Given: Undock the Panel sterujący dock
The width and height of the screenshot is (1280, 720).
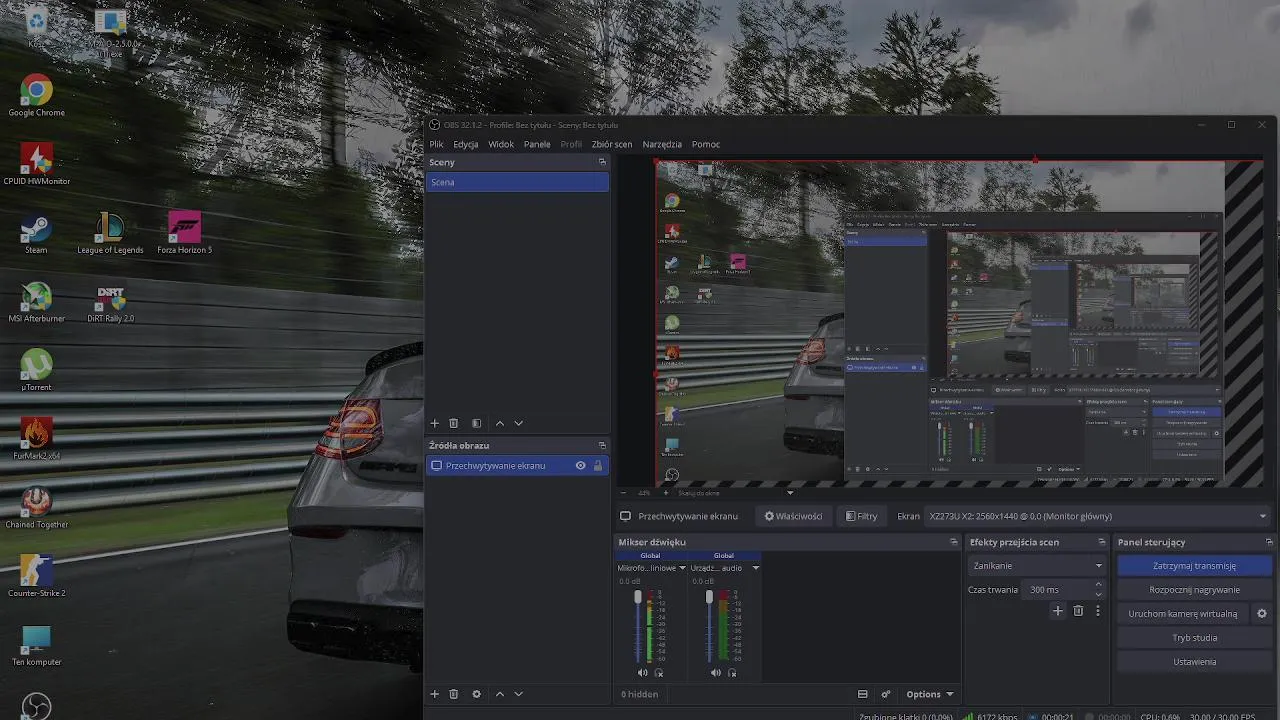Looking at the screenshot, I should click(1269, 542).
